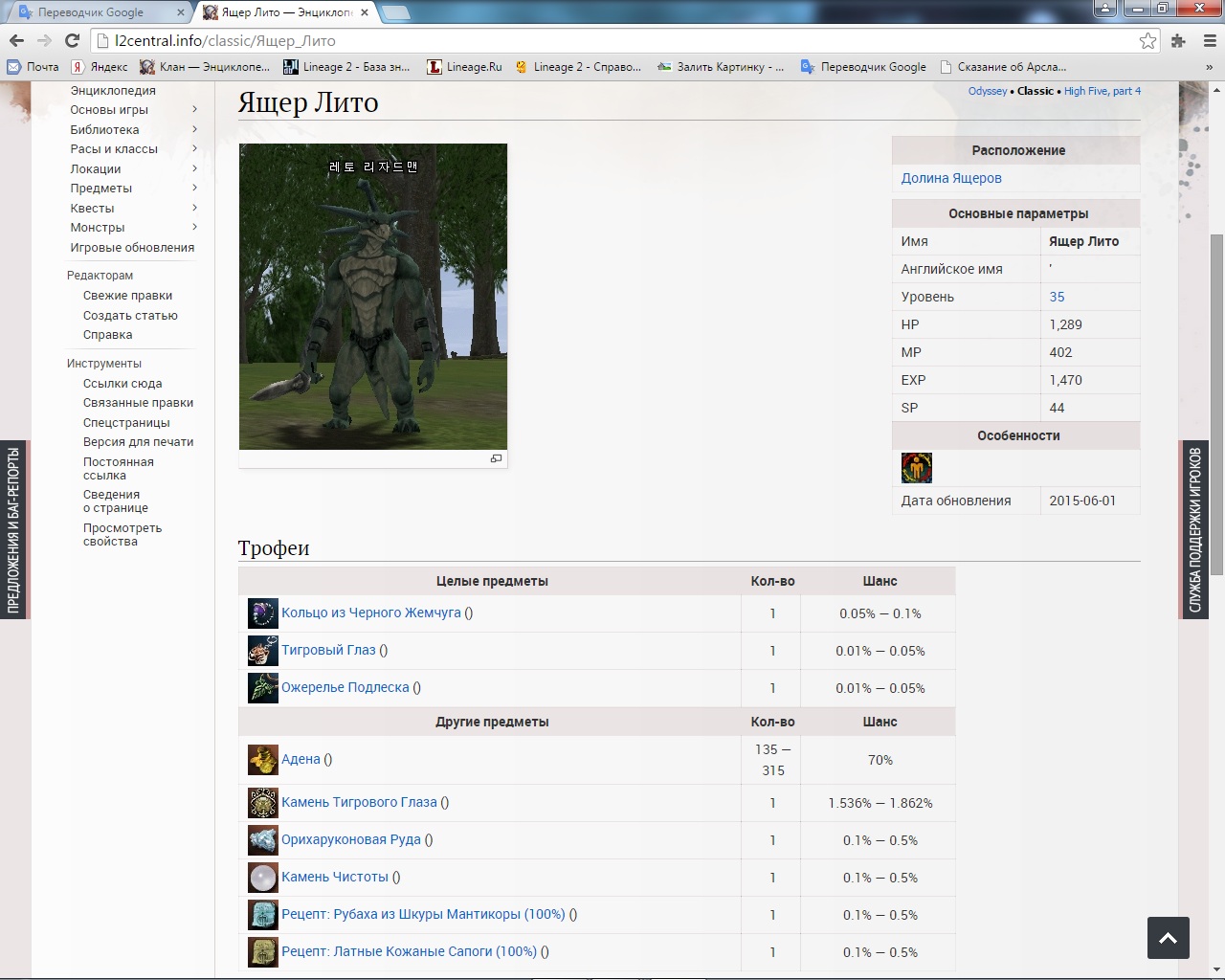
Task: Open Свежие правки in sidebar
Action: (x=127, y=296)
